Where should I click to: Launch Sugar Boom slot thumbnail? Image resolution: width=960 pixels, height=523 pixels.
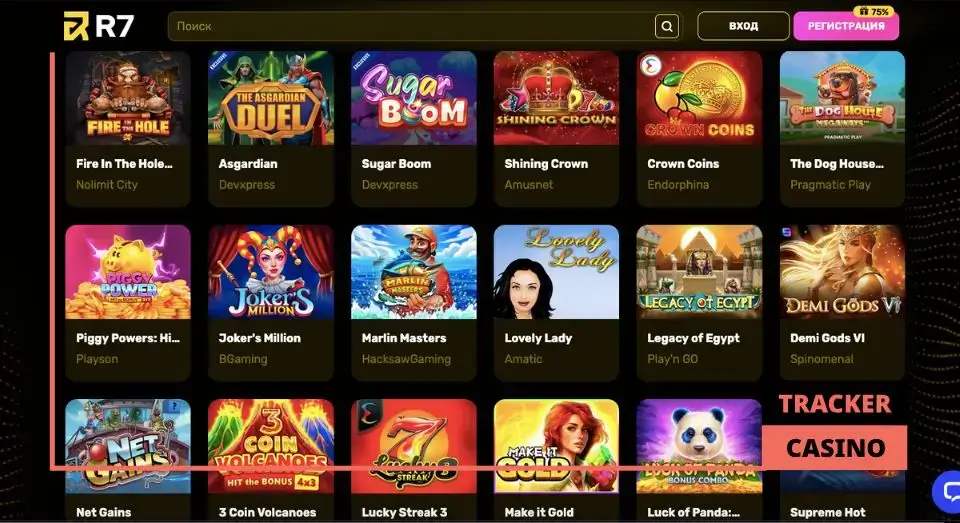point(414,98)
